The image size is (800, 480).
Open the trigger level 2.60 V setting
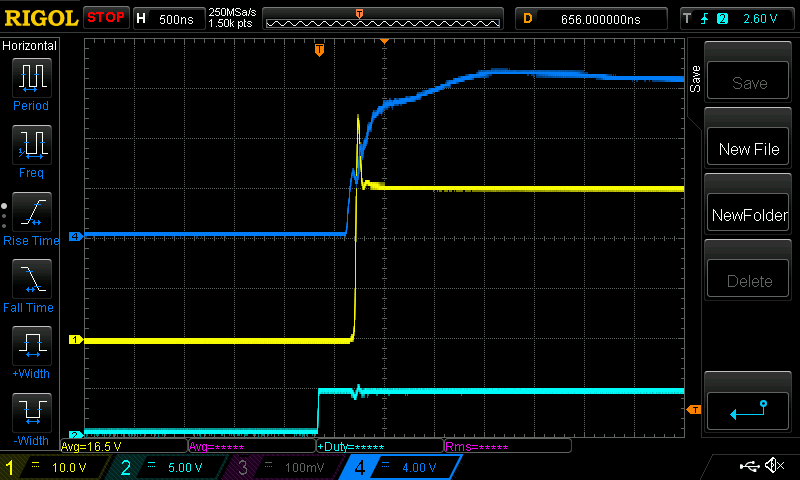pyautogui.click(x=736, y=18)
